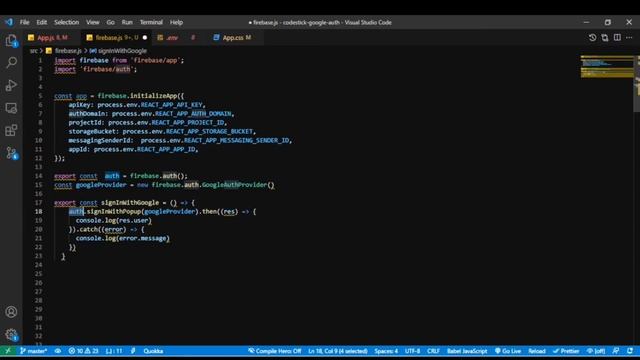Select language mode Babel JavaScript
Viewport: 640px width, 360px height.
pyautogui.click(x=467, y=351)
